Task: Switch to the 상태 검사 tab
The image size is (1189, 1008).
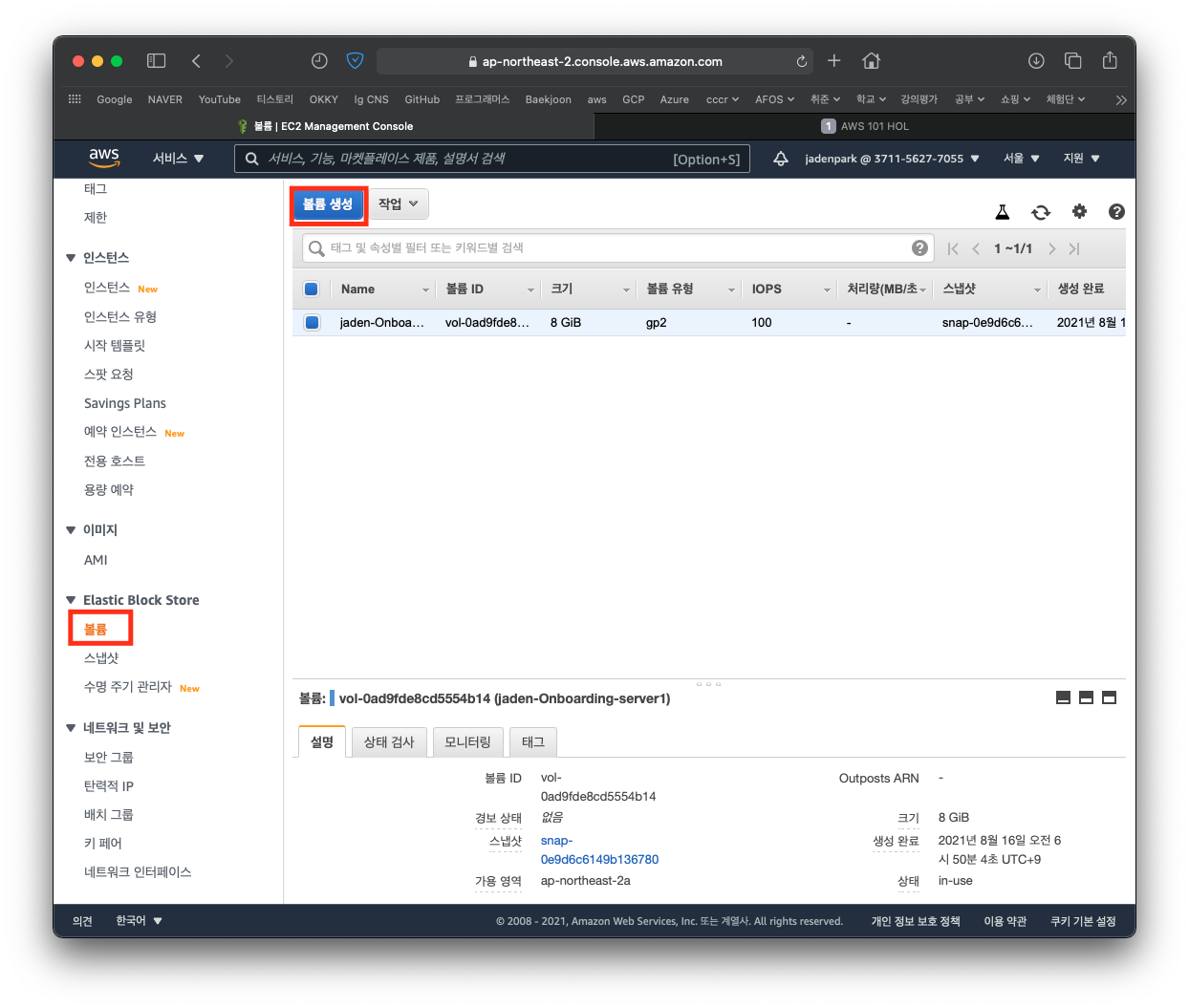Action: pos(389,742)
